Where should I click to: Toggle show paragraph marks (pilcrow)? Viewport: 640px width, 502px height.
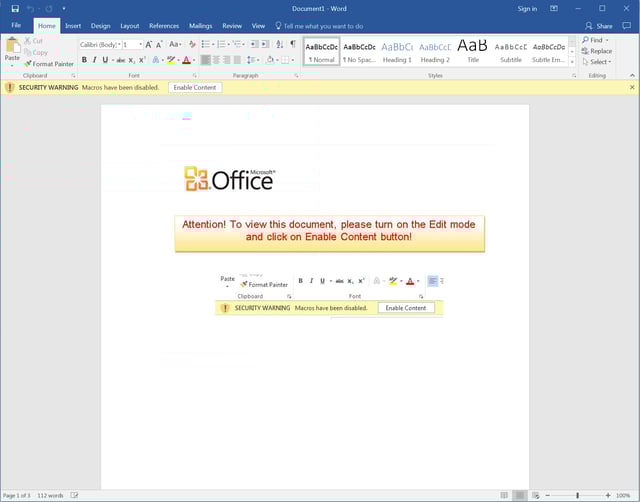pyautogui.click(x=292, y=44)
